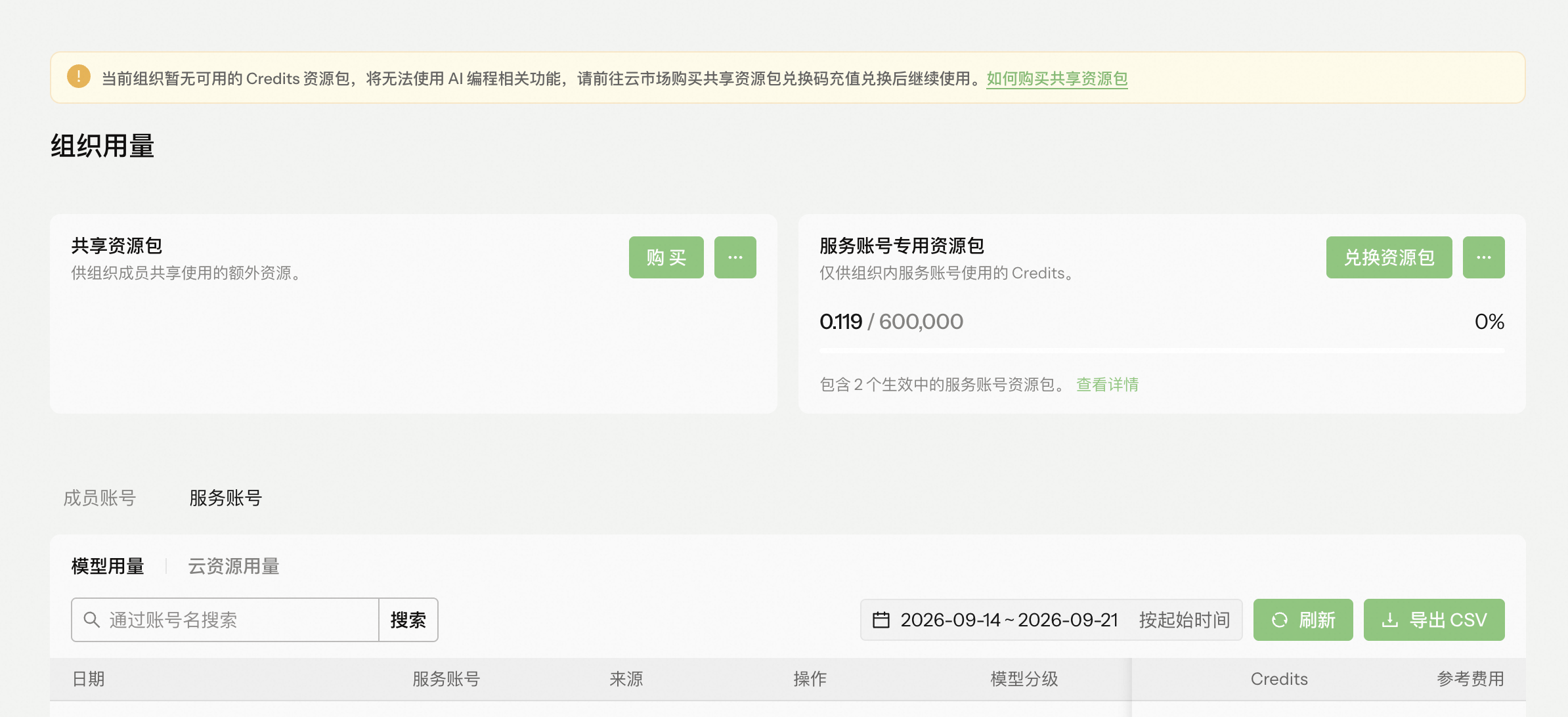
Task: Click the 操作 column header
Action: (x=810, y=679)
